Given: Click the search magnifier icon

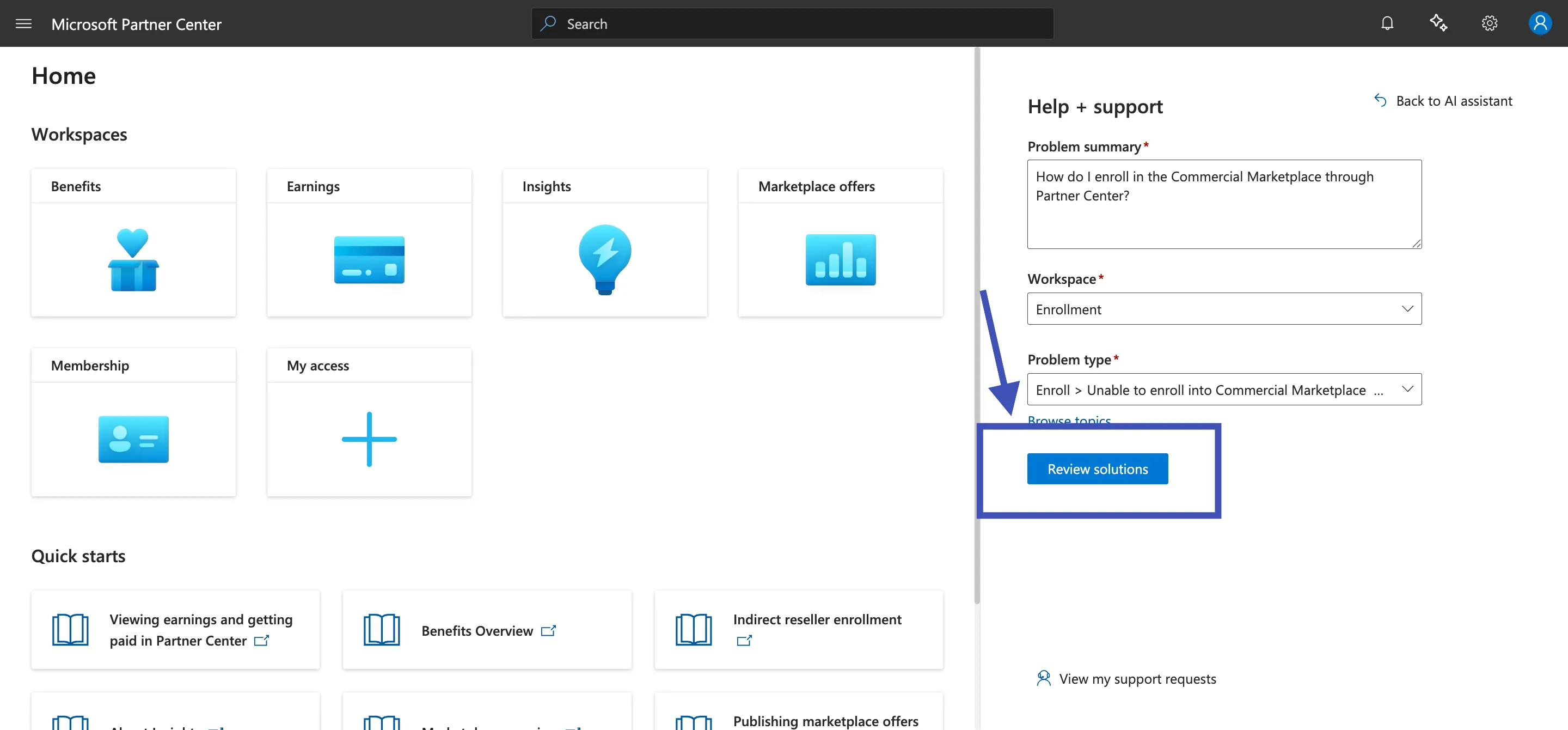Looking at the screenshot, I should click(548, 23).
